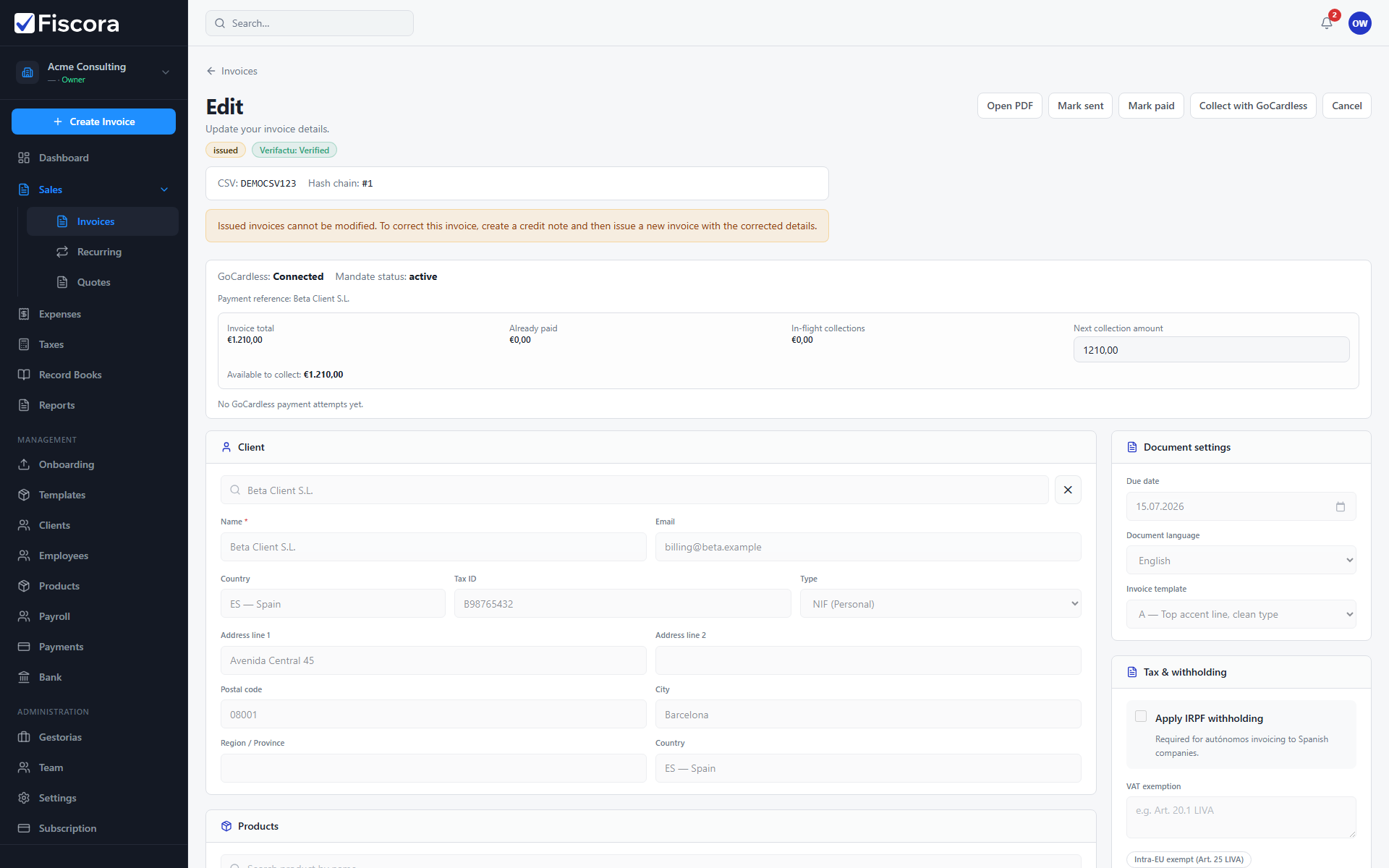Click the Recurring repeat icon
Image resolution: width=1389 pixels, height=868 pixels.
(62, 252)
